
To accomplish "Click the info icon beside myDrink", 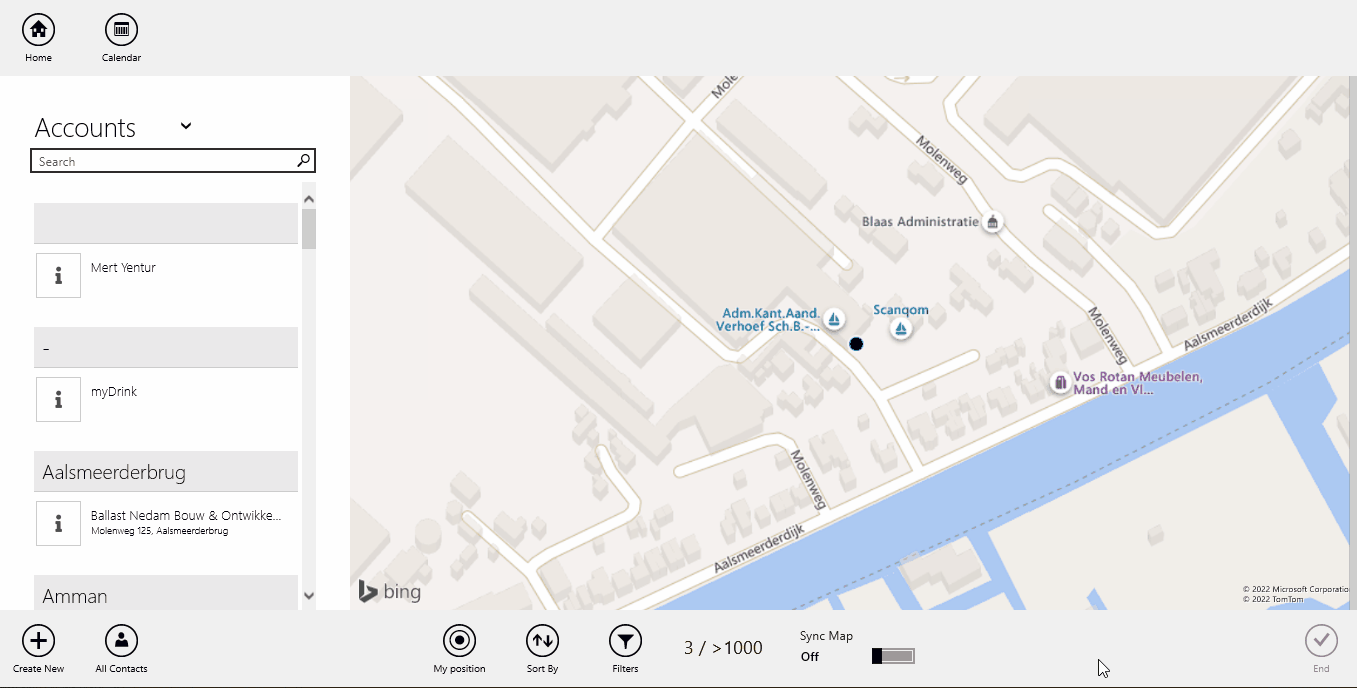I will click(58, 399).
